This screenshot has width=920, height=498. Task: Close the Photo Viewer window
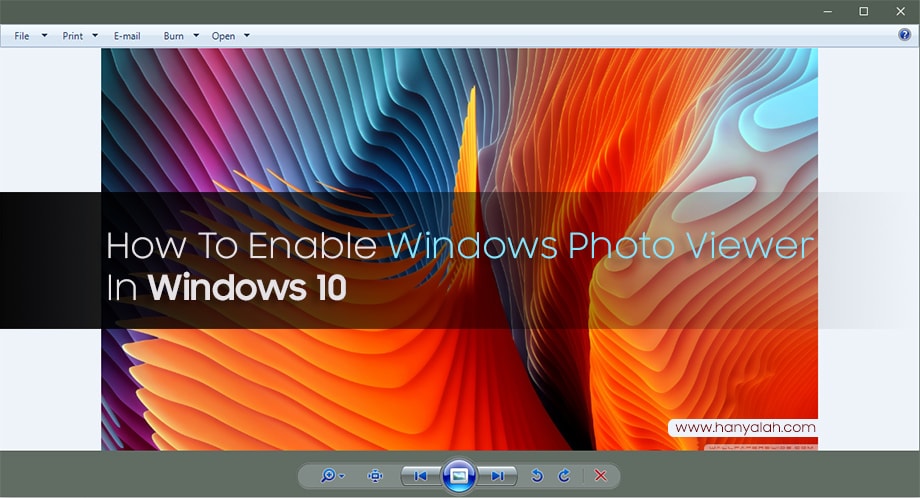901,11
